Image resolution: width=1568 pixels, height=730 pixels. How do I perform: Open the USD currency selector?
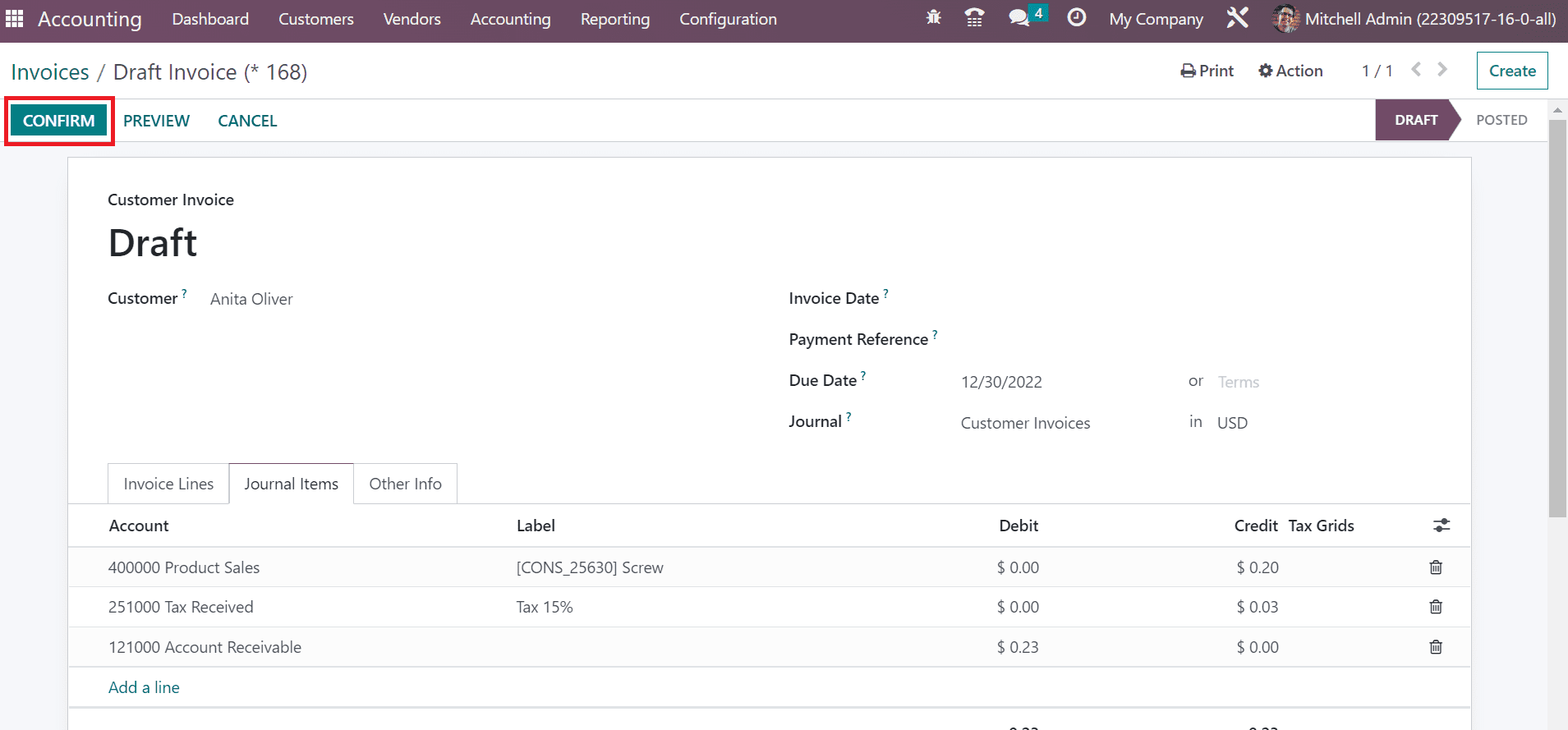click(x=1232, y=423)
